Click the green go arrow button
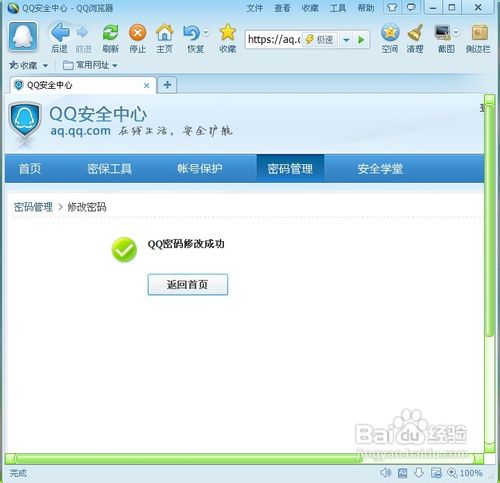The image size is (500, 483). pyautogui.click(x=361, y=40)
